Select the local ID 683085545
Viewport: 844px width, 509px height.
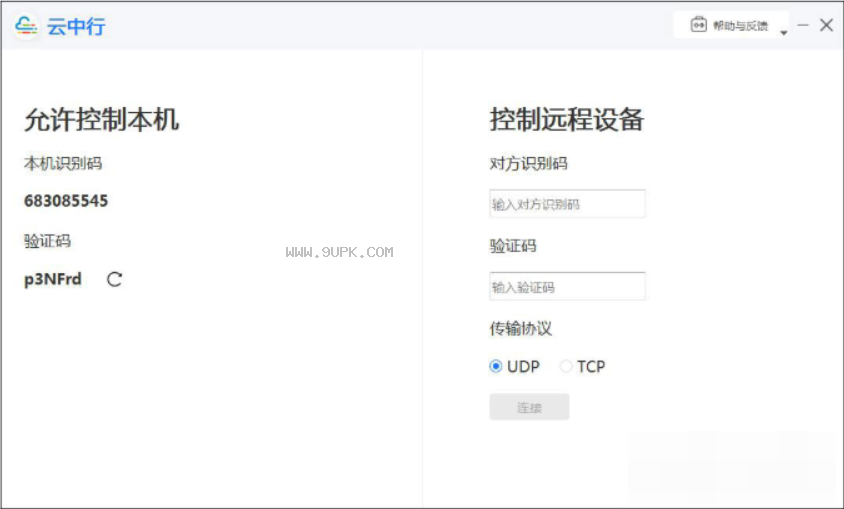tap(66, 201)
